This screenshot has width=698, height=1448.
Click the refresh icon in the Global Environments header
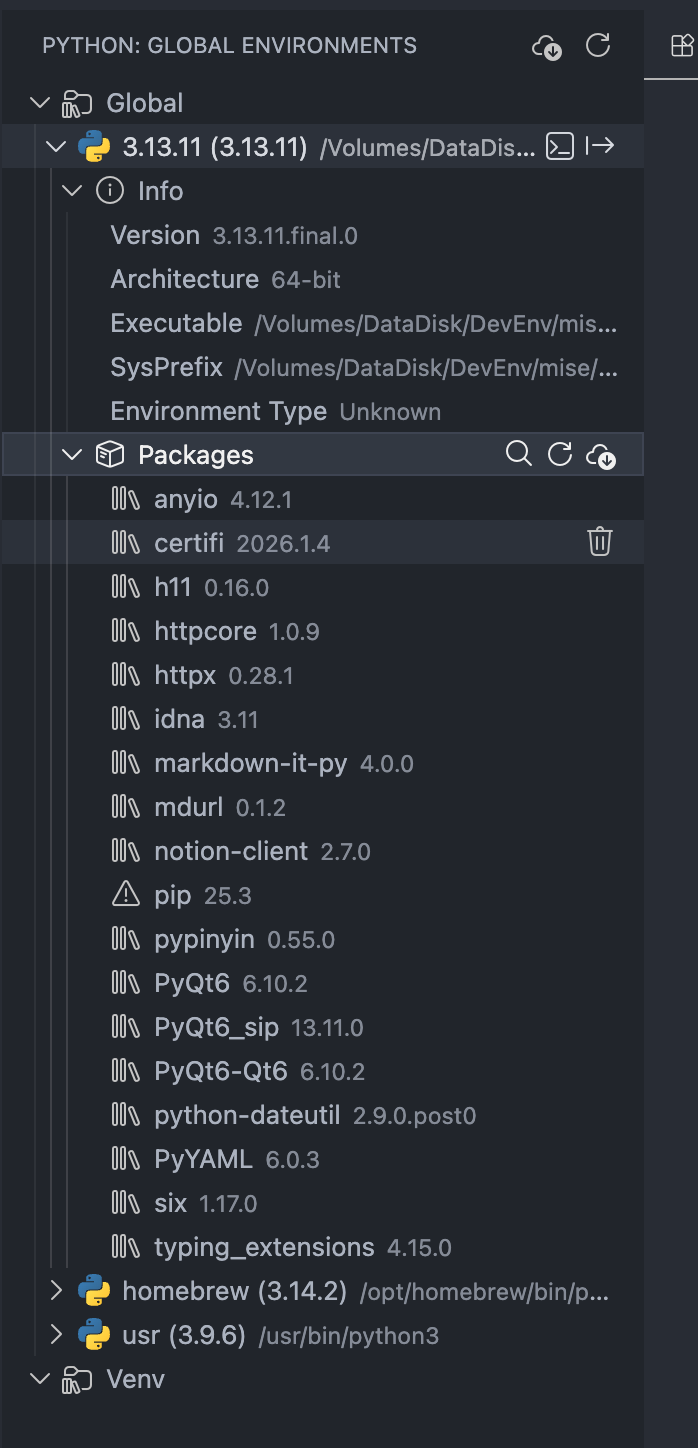[598, 46]
